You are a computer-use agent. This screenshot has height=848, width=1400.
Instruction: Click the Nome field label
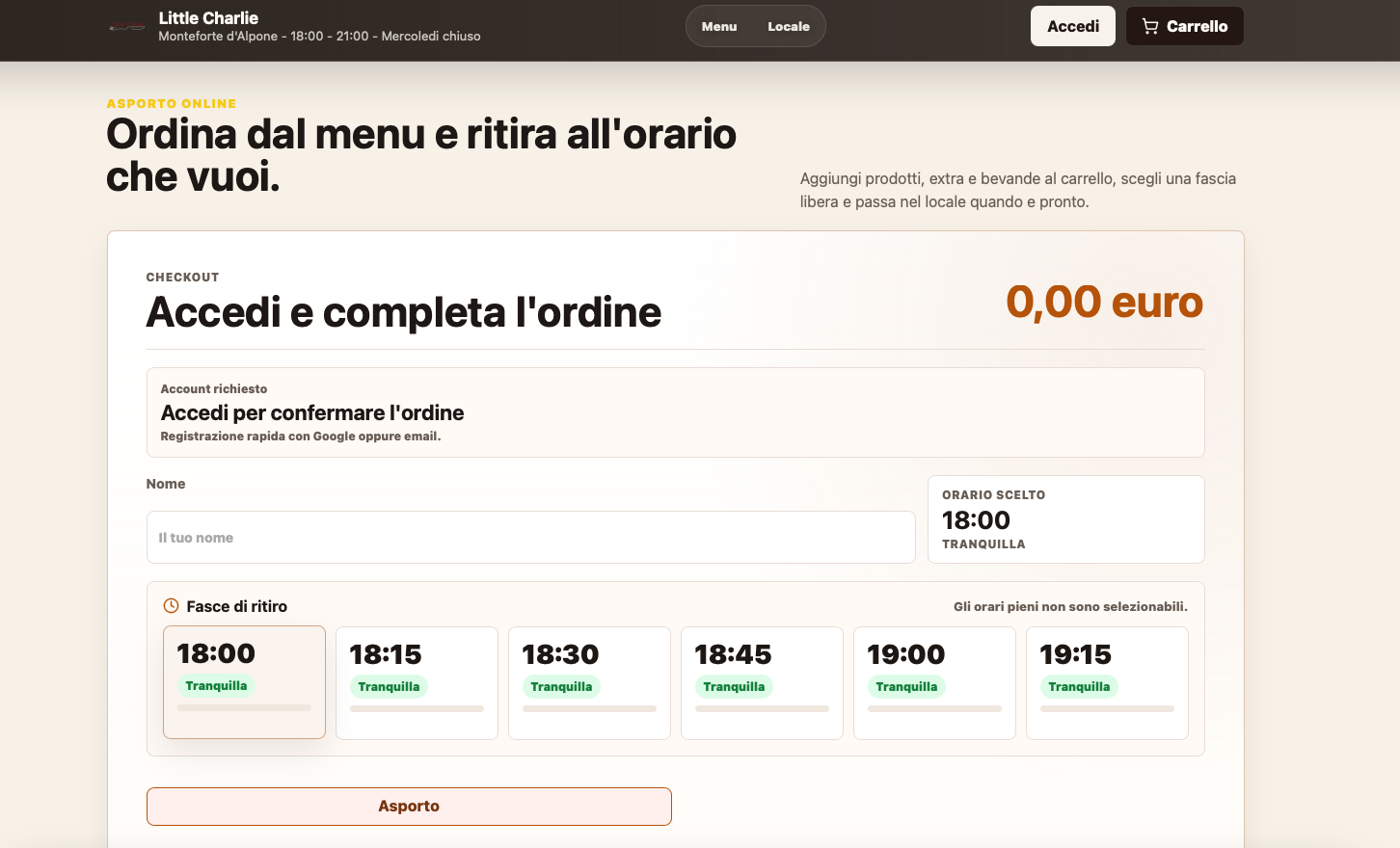point(166,484)
